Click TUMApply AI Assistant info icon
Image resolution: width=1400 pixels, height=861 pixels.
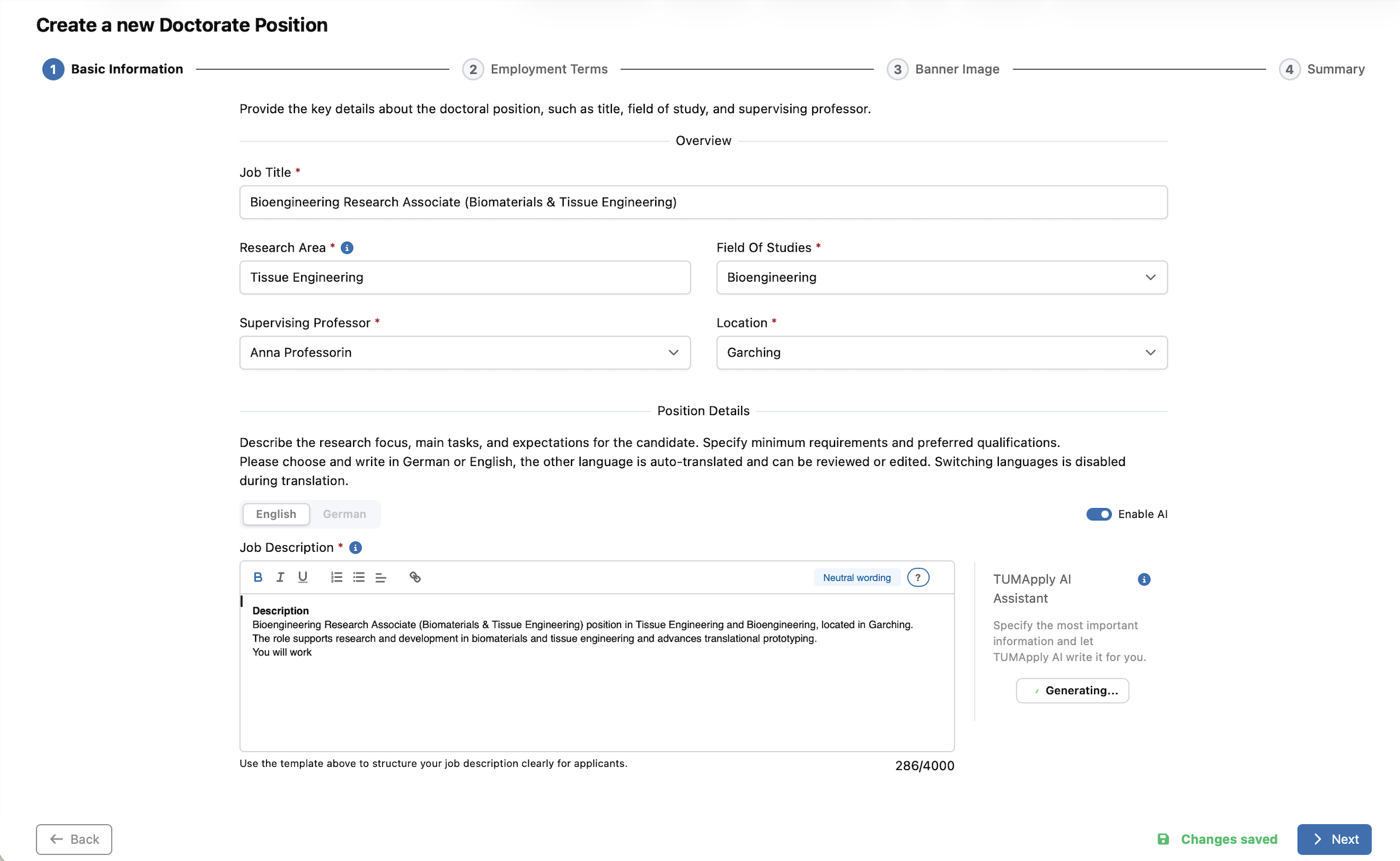[x=1144, y=580]
